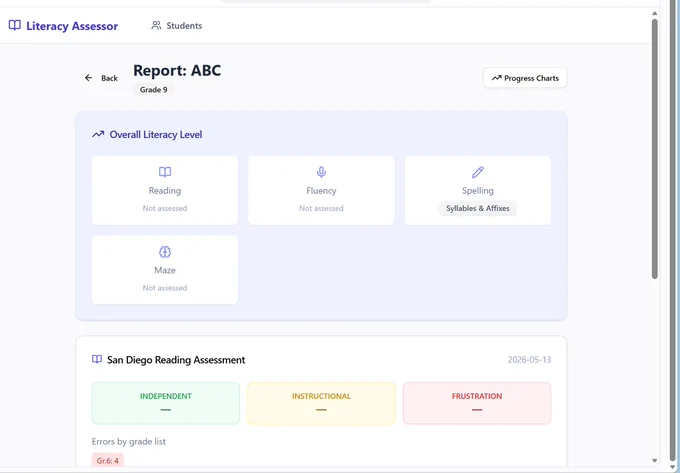Image resolution: width=680 pixels, height=473 pixels.
Task: Click Not assessed under Reading
Action: click(165, 209)
